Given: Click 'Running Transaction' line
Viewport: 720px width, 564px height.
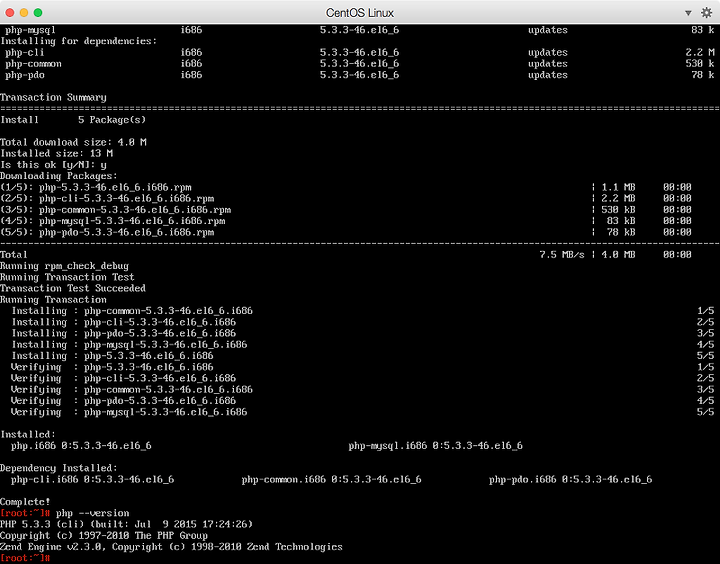Looking at the screenshot, I should click(x=53, y=299).
